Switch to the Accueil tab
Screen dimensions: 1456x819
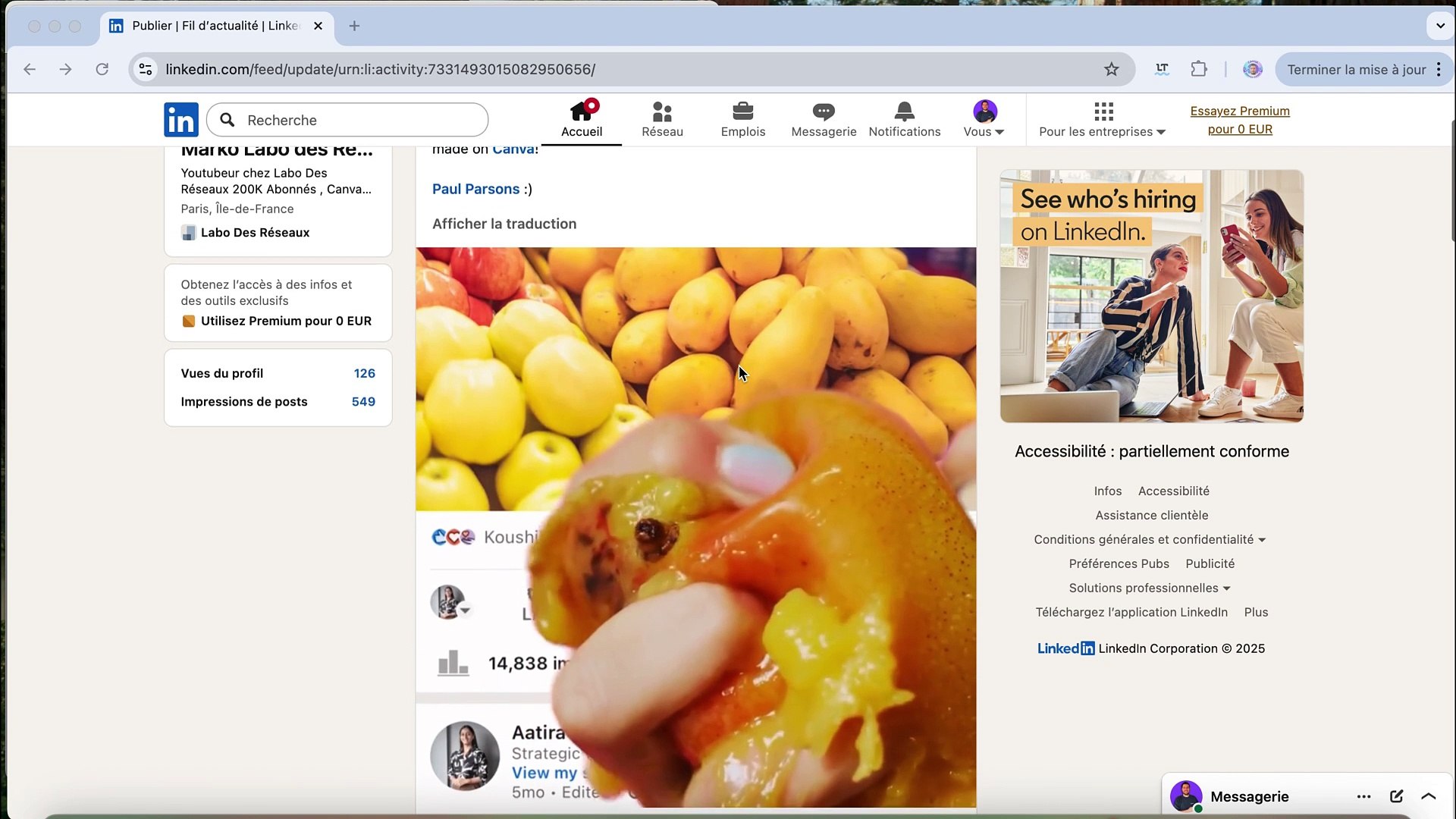click(x=582, y=120)
